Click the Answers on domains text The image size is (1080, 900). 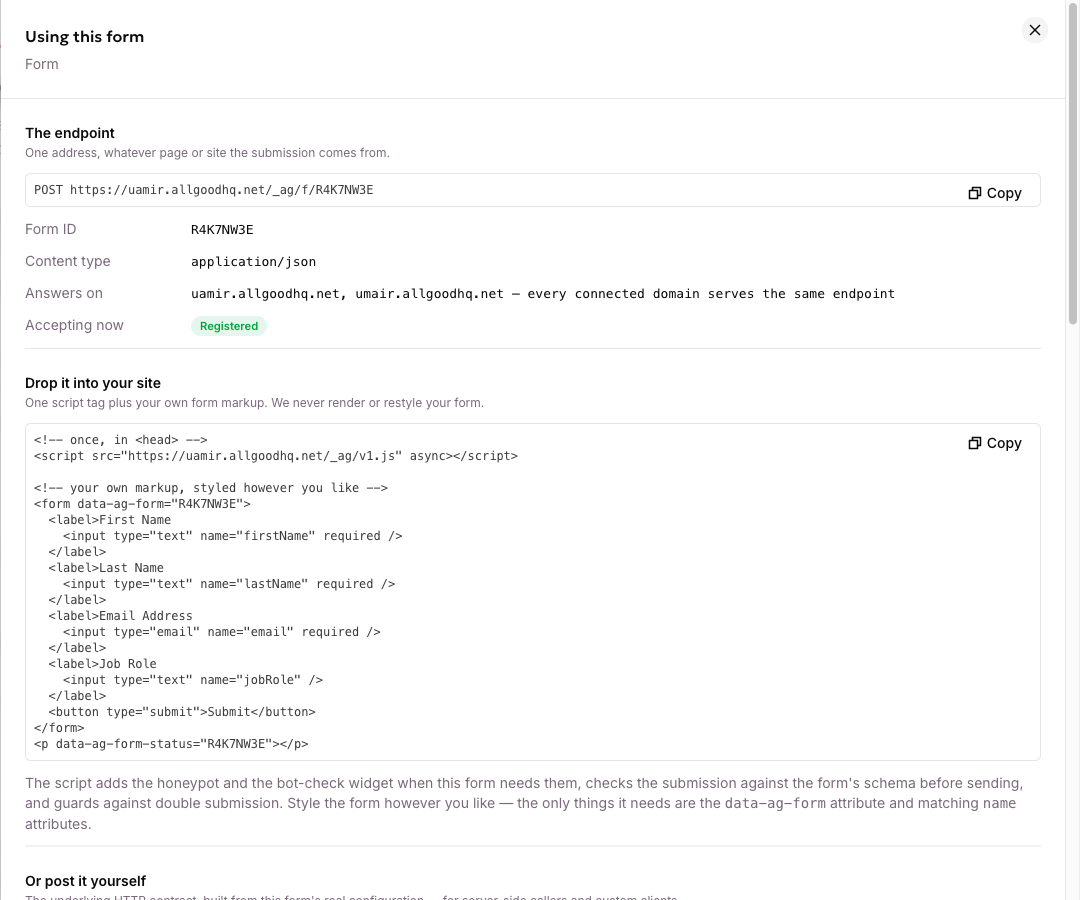click(x=543, y=293)
